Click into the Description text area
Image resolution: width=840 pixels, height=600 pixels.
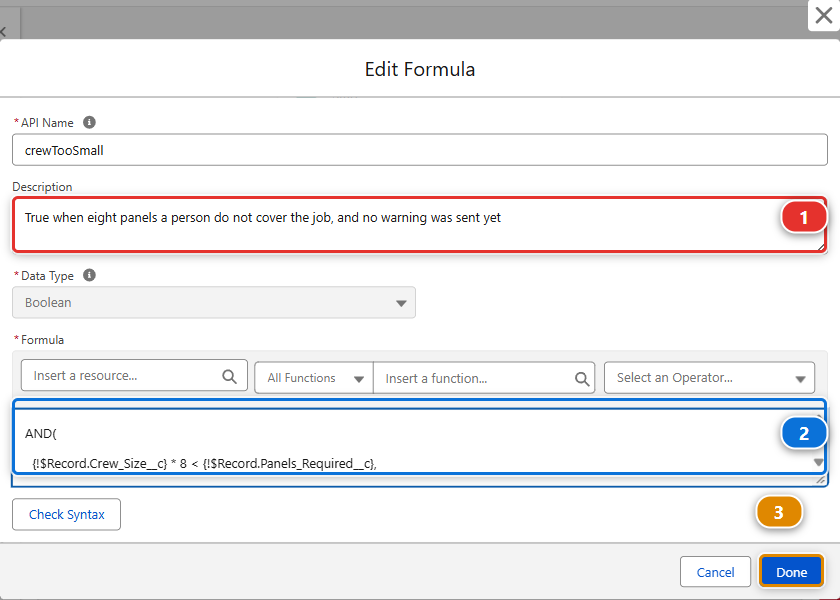[x=419, y=224]
